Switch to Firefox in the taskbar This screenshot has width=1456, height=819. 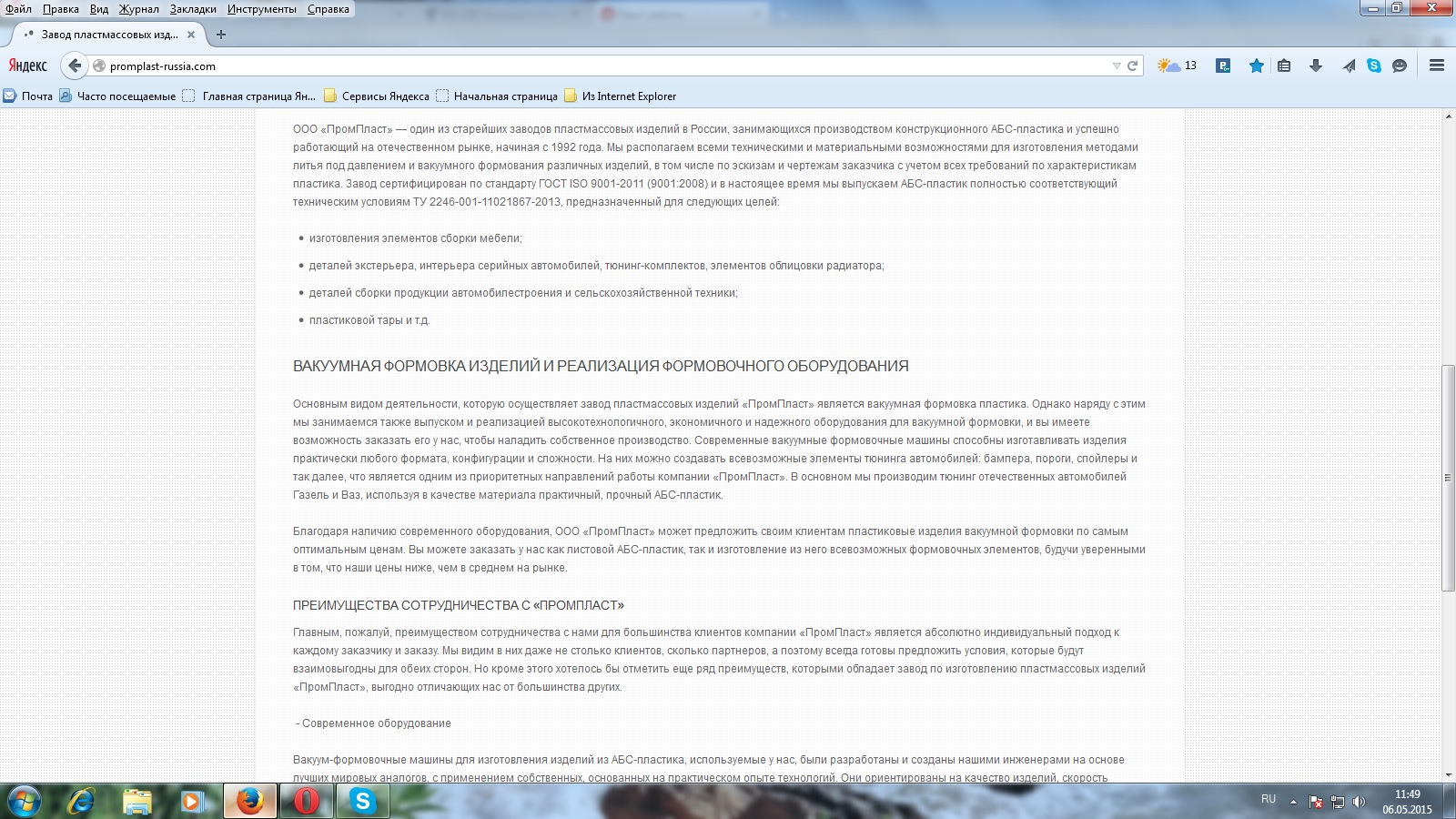tap(249, 801)
